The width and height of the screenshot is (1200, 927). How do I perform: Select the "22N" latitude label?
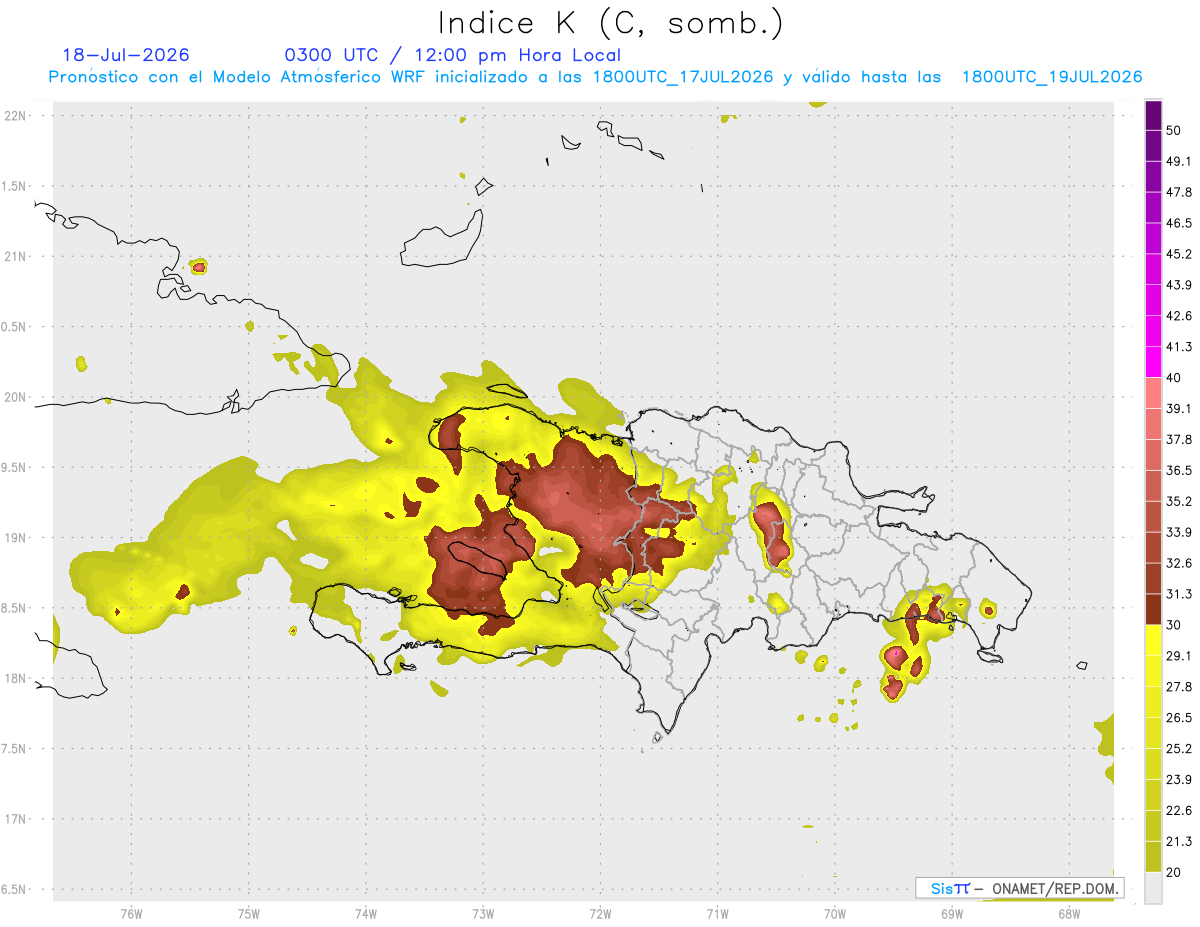coord(15,115)
